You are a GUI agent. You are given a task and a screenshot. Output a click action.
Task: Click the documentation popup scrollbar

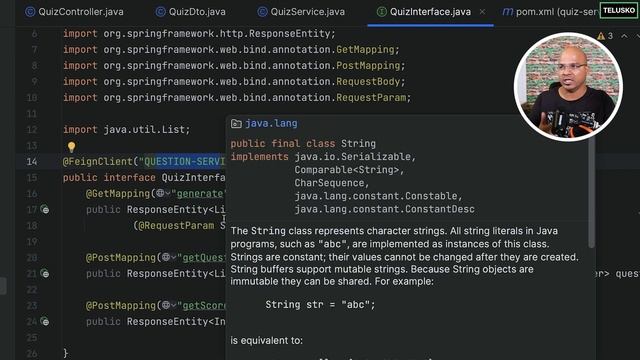click(x=591, y=192)
